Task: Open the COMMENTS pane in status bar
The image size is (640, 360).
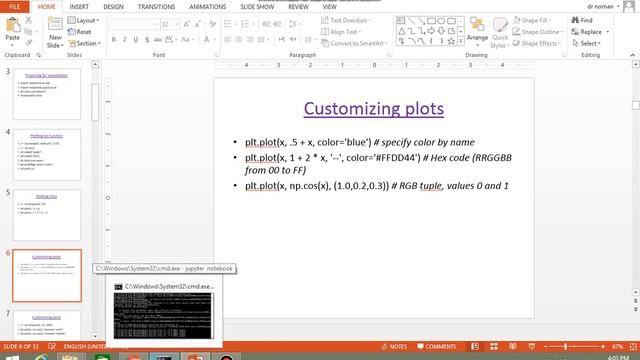Action: pos(436,347)
